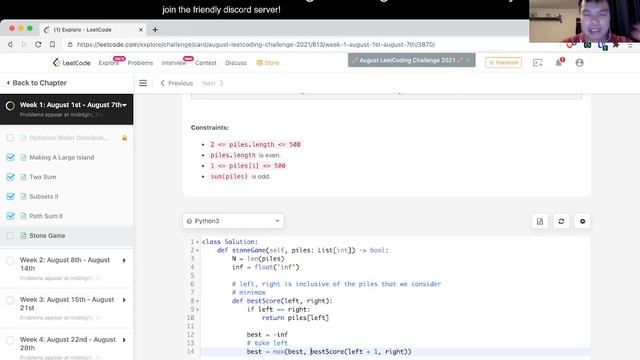Collapse code fold arrow at line 1
The width and height of the screenshot is (640, 360).
click(x=198, y=242)
